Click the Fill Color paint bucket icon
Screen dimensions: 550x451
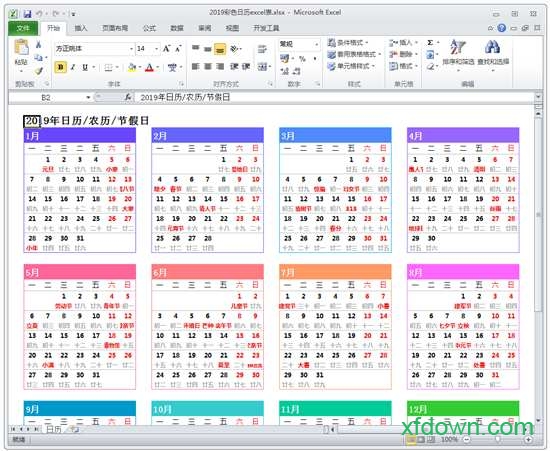pyautogui.click(x=132, y=67)
